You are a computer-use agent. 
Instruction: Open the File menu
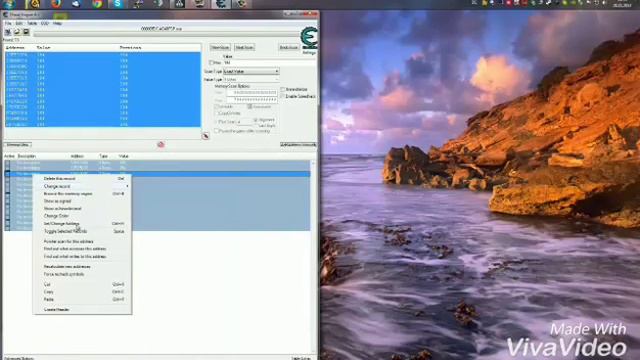8,24
